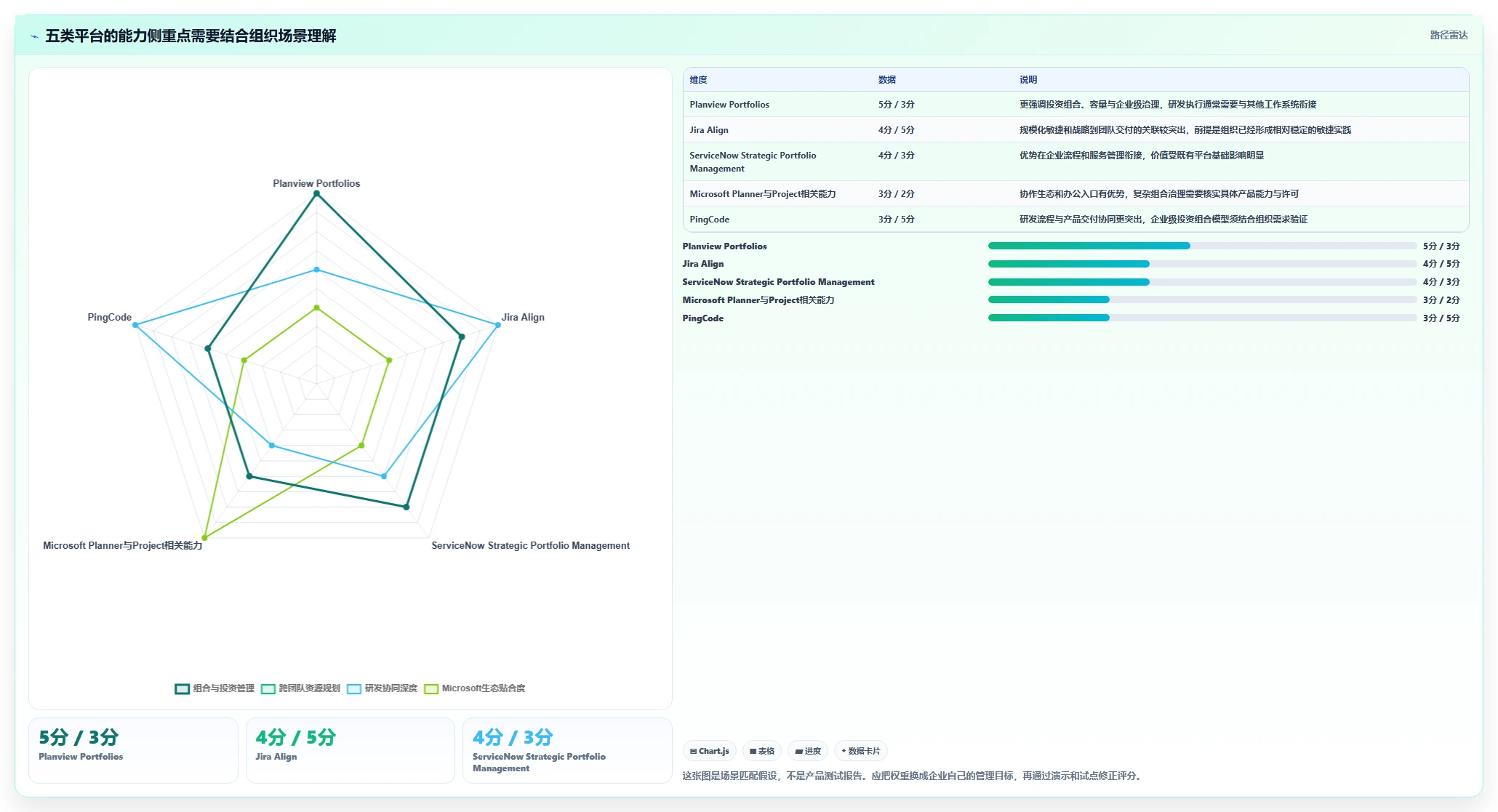The height and width of the screenshot is (812, 1498).
Task: Click the Jira Align label in progress list
Action: 702,264
